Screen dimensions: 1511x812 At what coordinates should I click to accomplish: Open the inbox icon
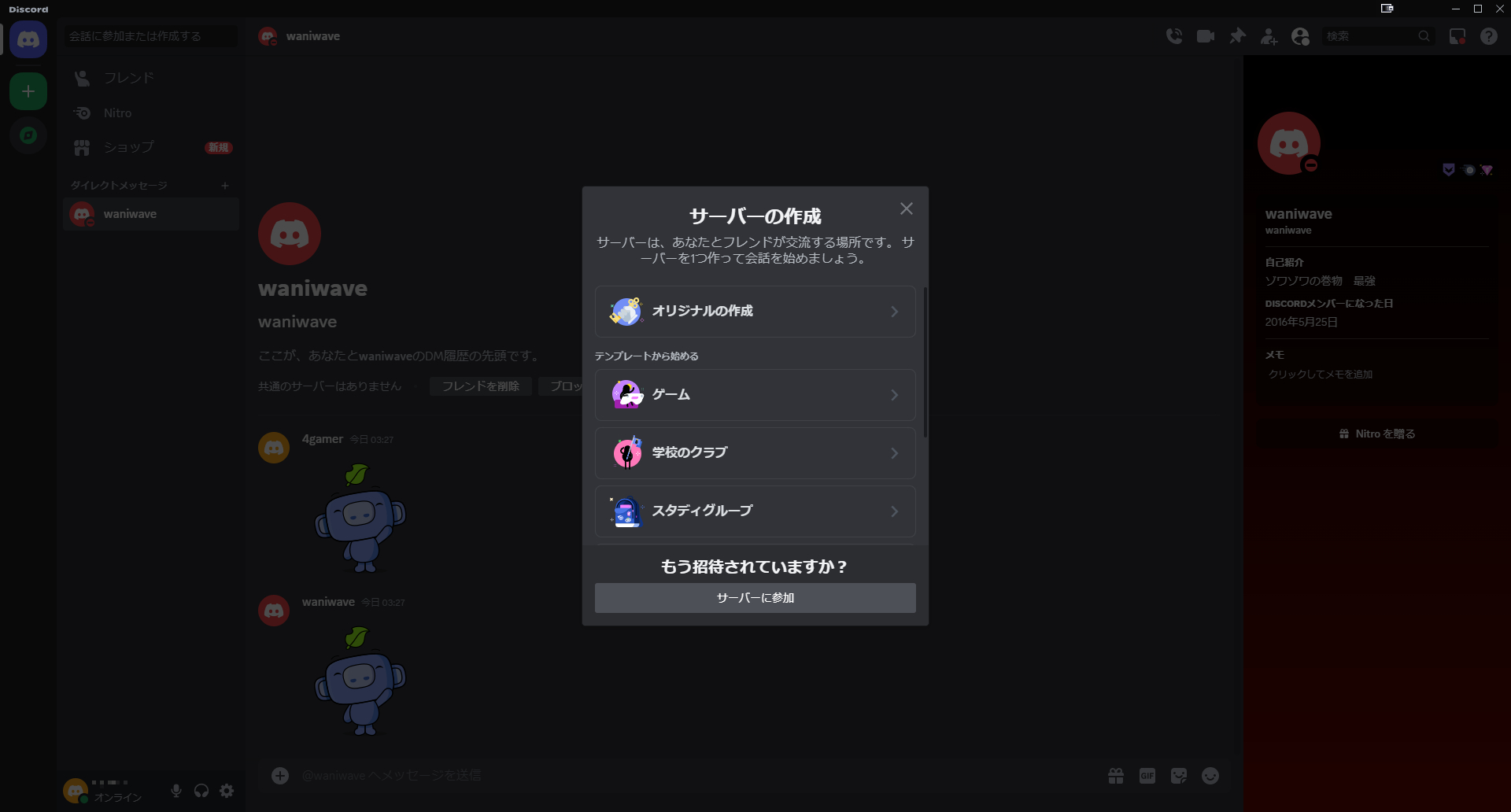(1457, 36)
